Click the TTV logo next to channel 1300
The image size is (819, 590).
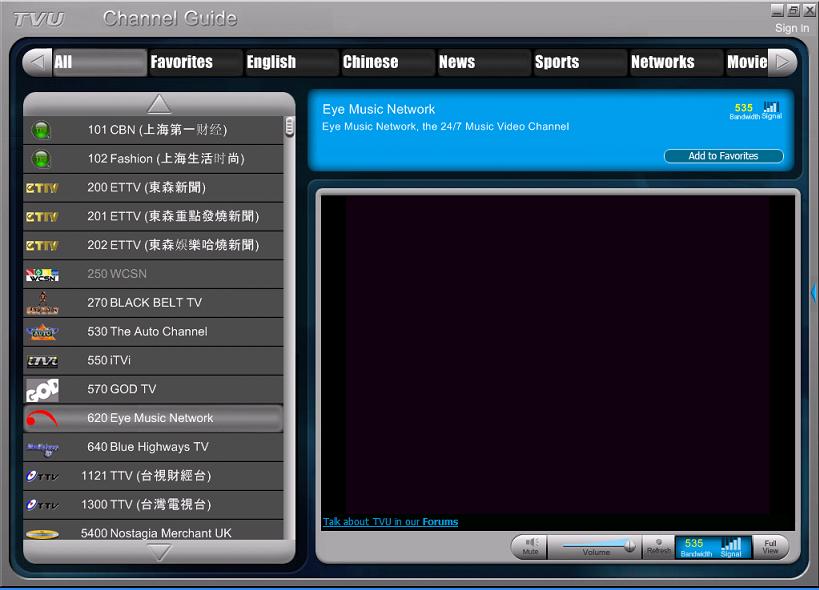[43, 505]
